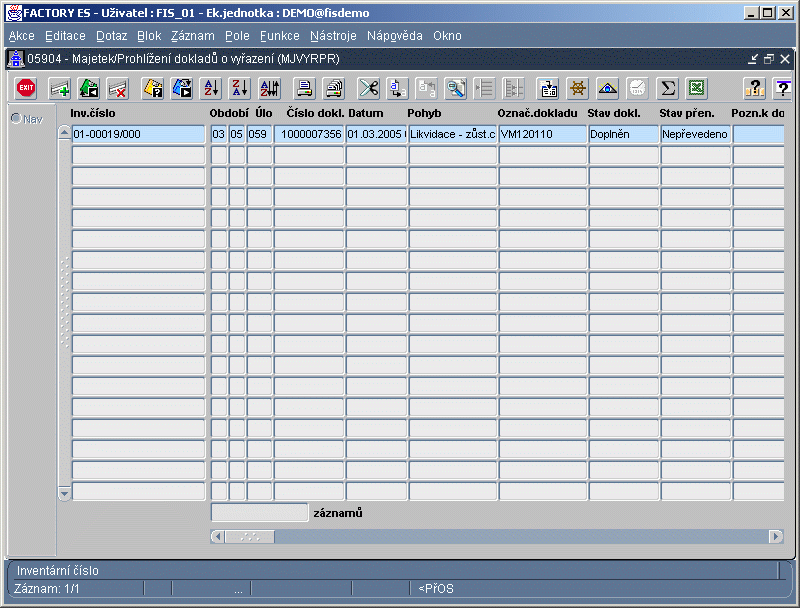Click the grayed tree structure icon
Screen dimensions: 800x608
coord(513,88)
